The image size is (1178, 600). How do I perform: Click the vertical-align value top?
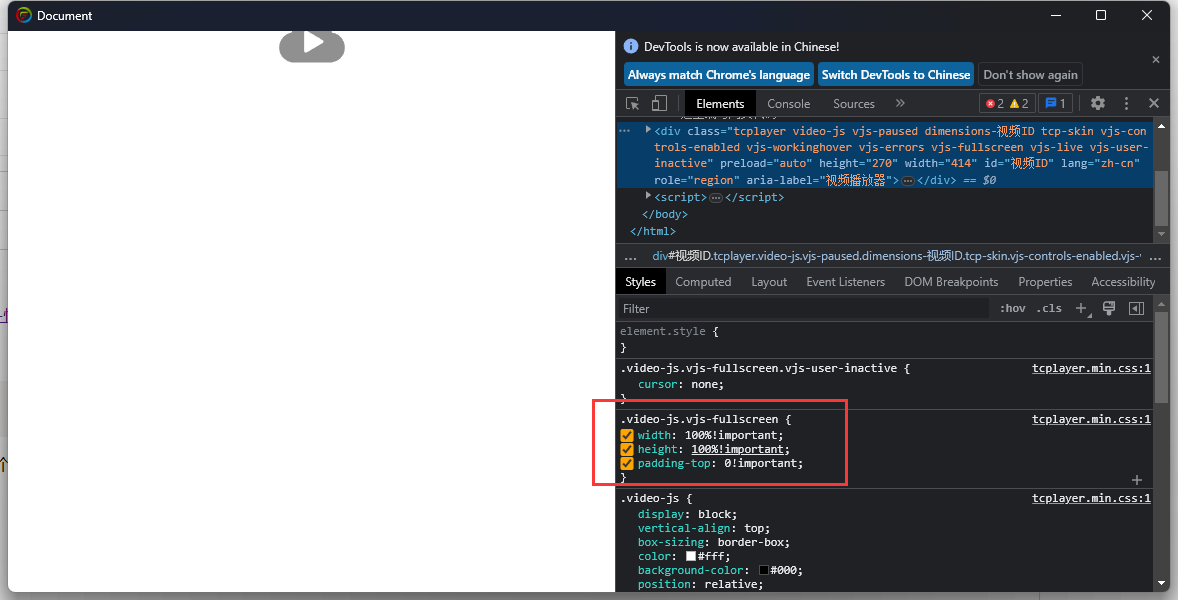click(x=754, y=529)
